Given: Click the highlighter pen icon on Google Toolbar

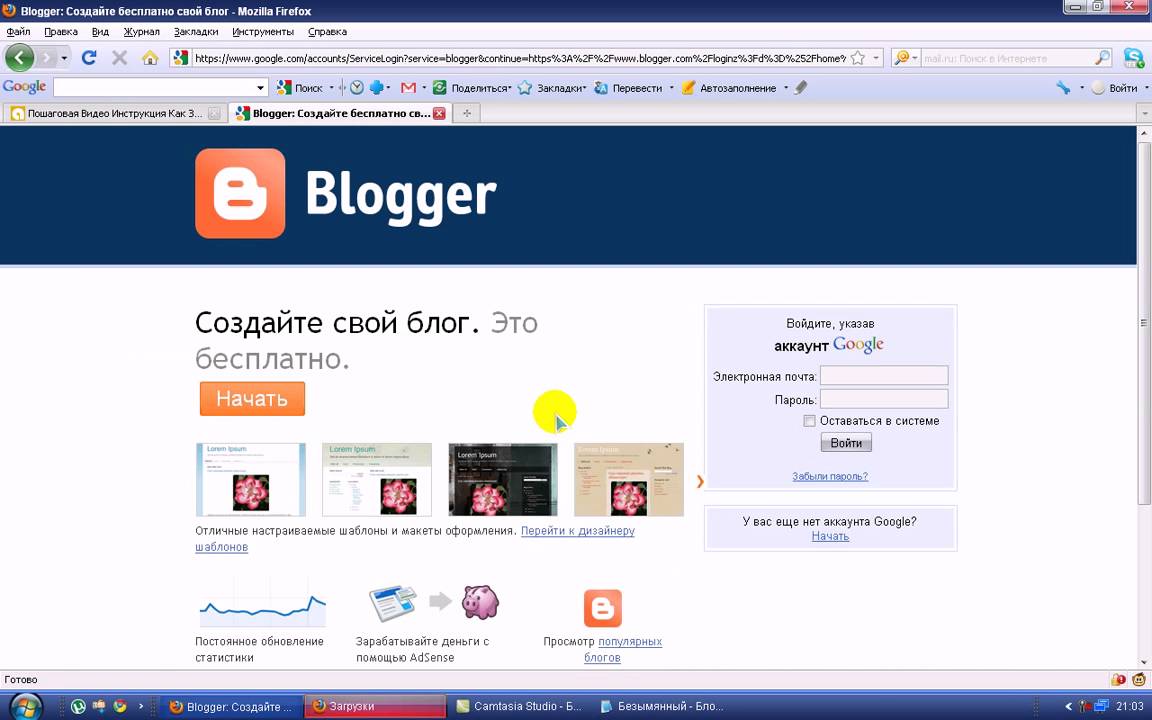Looking at the screenshot, I should tap(801, 87).
